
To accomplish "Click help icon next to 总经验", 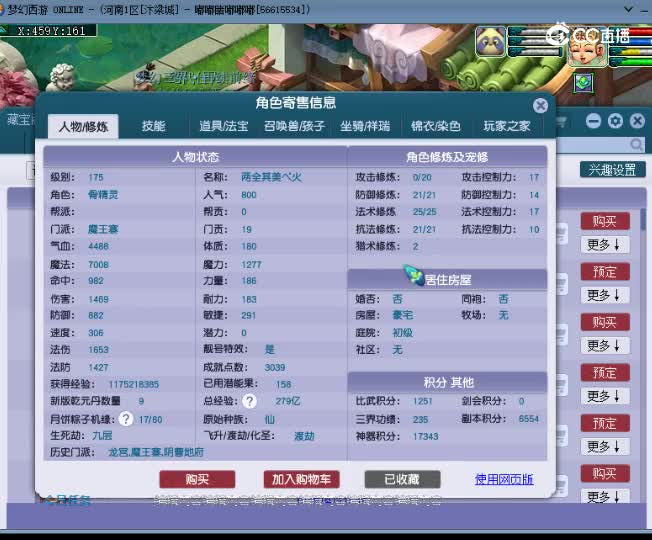I will [249, 401].
